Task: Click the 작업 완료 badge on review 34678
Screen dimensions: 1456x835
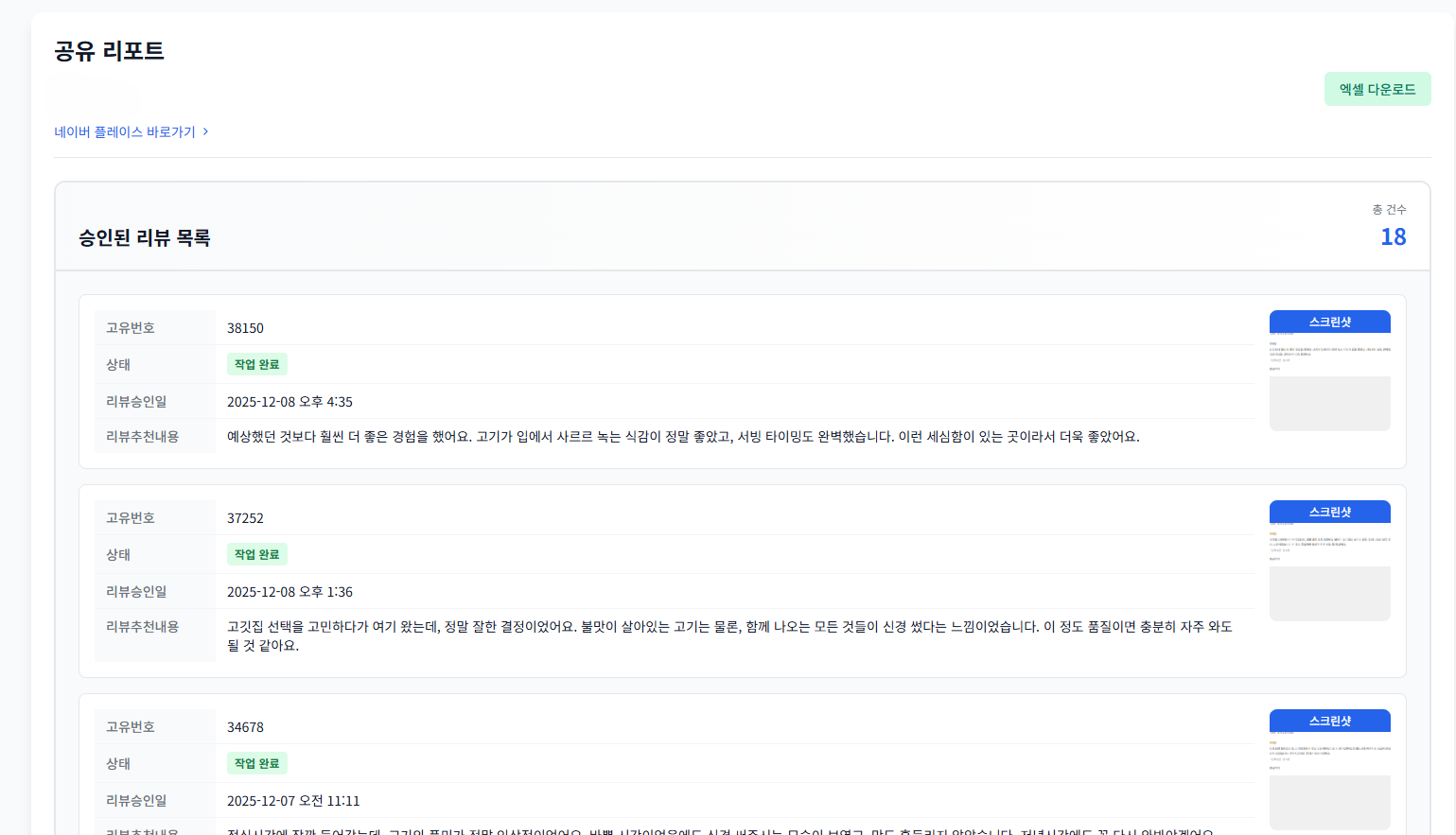Action: click(x=256, y=763)
